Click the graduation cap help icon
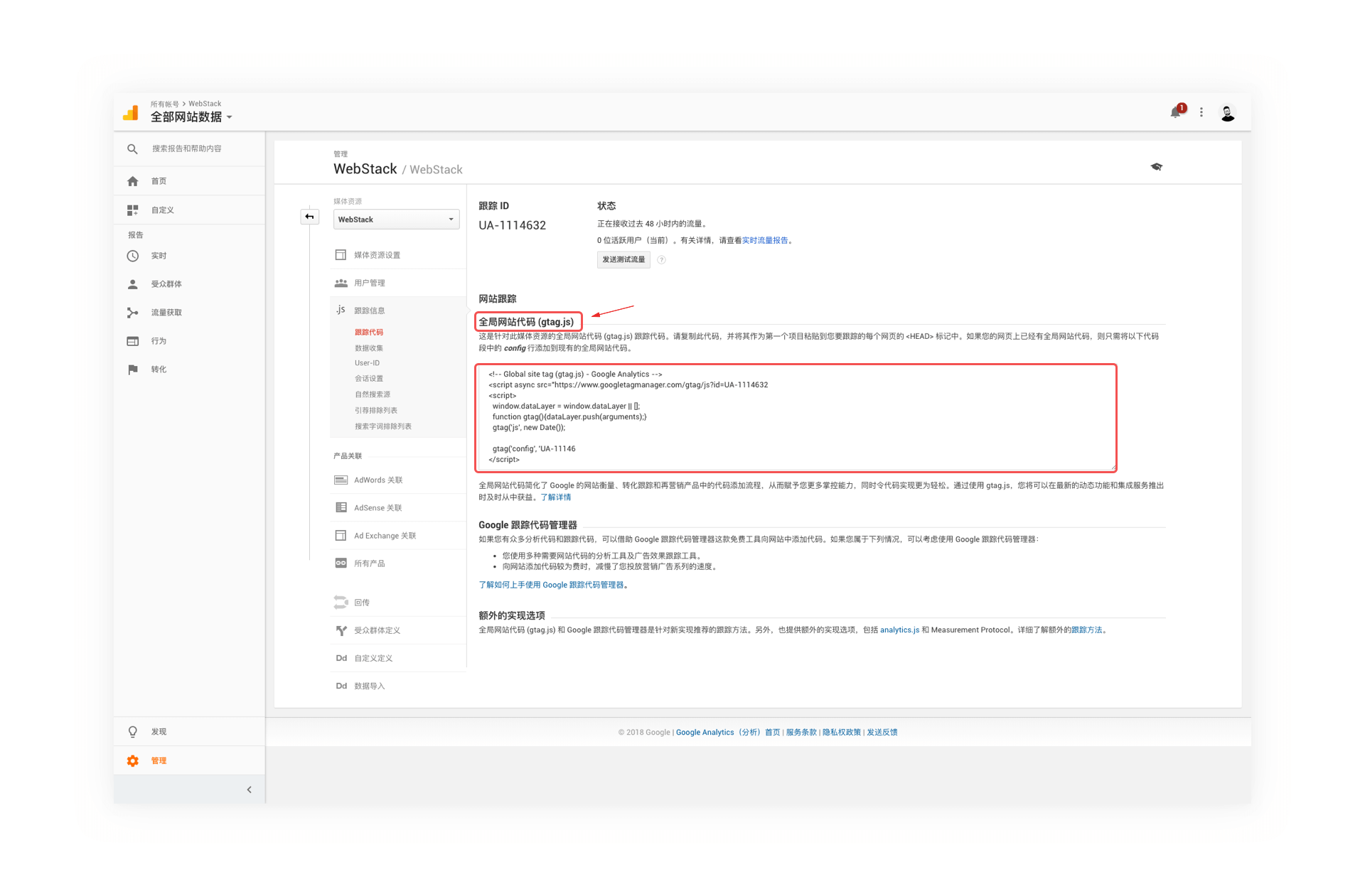This screenshot has height=896, width=1365. coord(1157,167)
